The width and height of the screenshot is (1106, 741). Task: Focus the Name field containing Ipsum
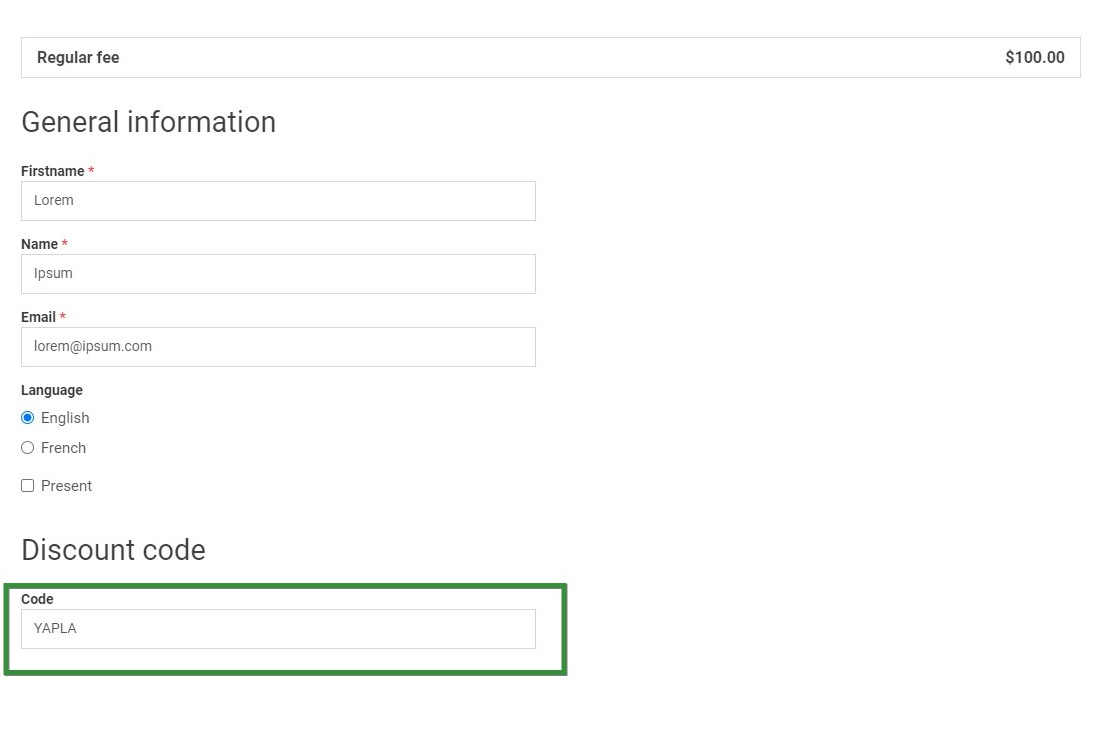[x=278, y=274]
